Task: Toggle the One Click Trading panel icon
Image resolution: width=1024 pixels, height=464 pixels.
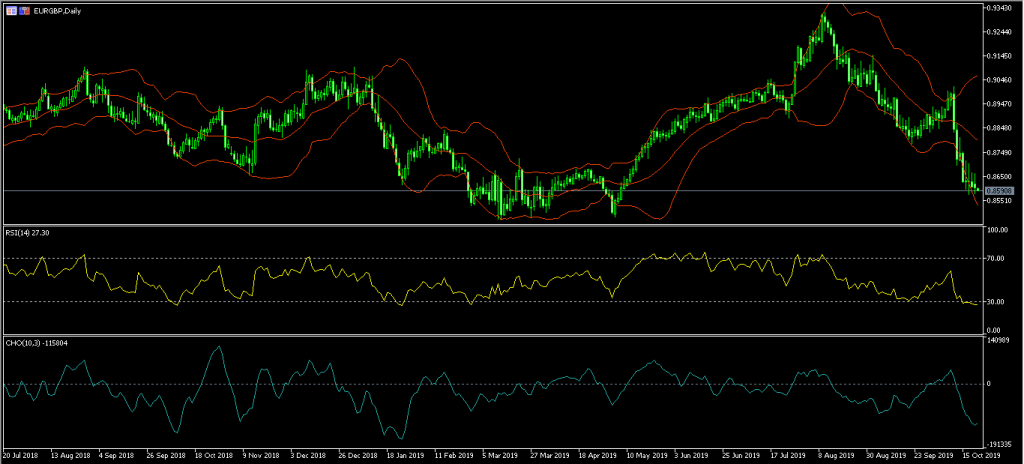Action: [x=9, y=9]
